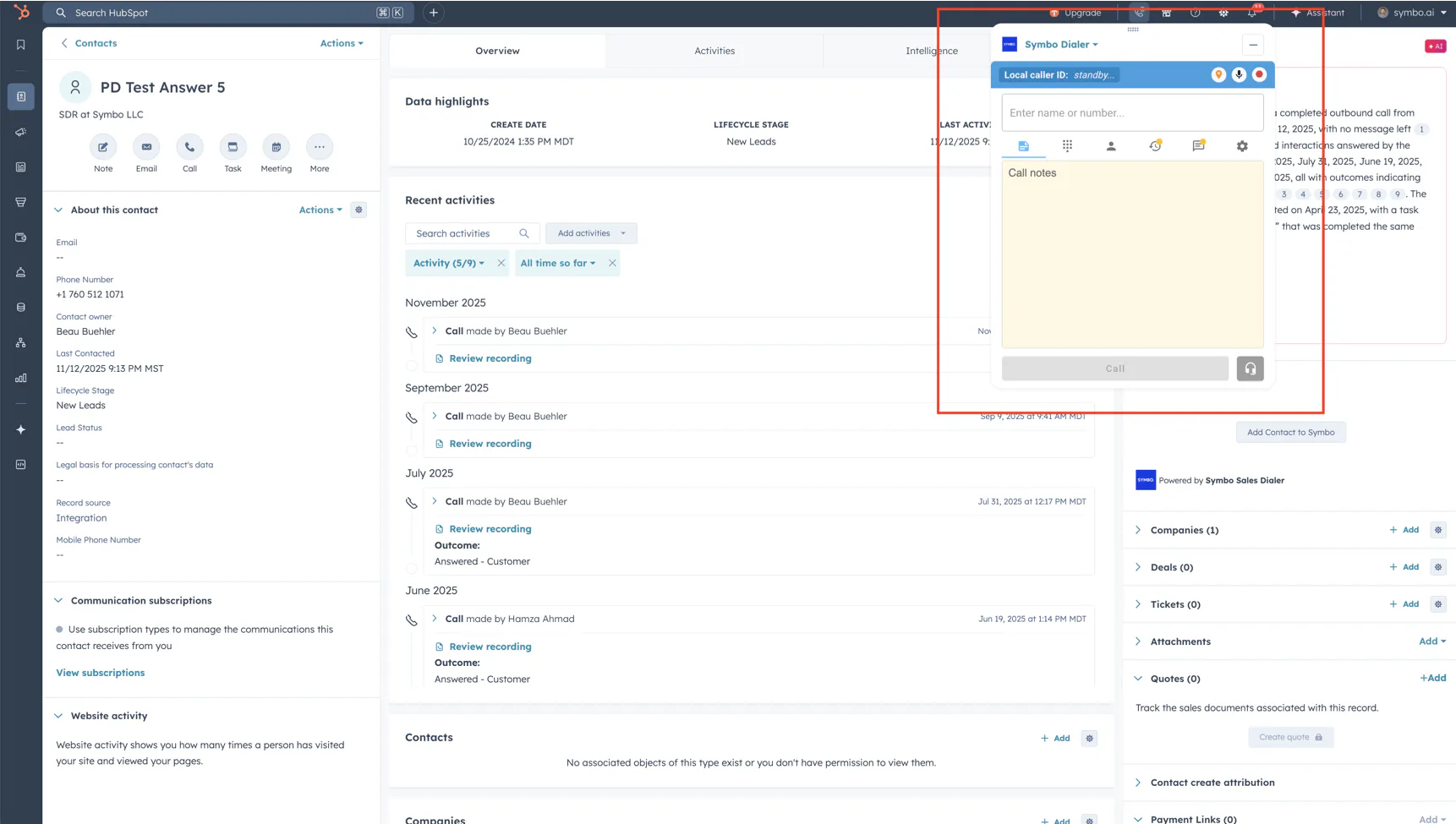Open the Help question mark icon
The image size is (1456, 824).
1195,13
